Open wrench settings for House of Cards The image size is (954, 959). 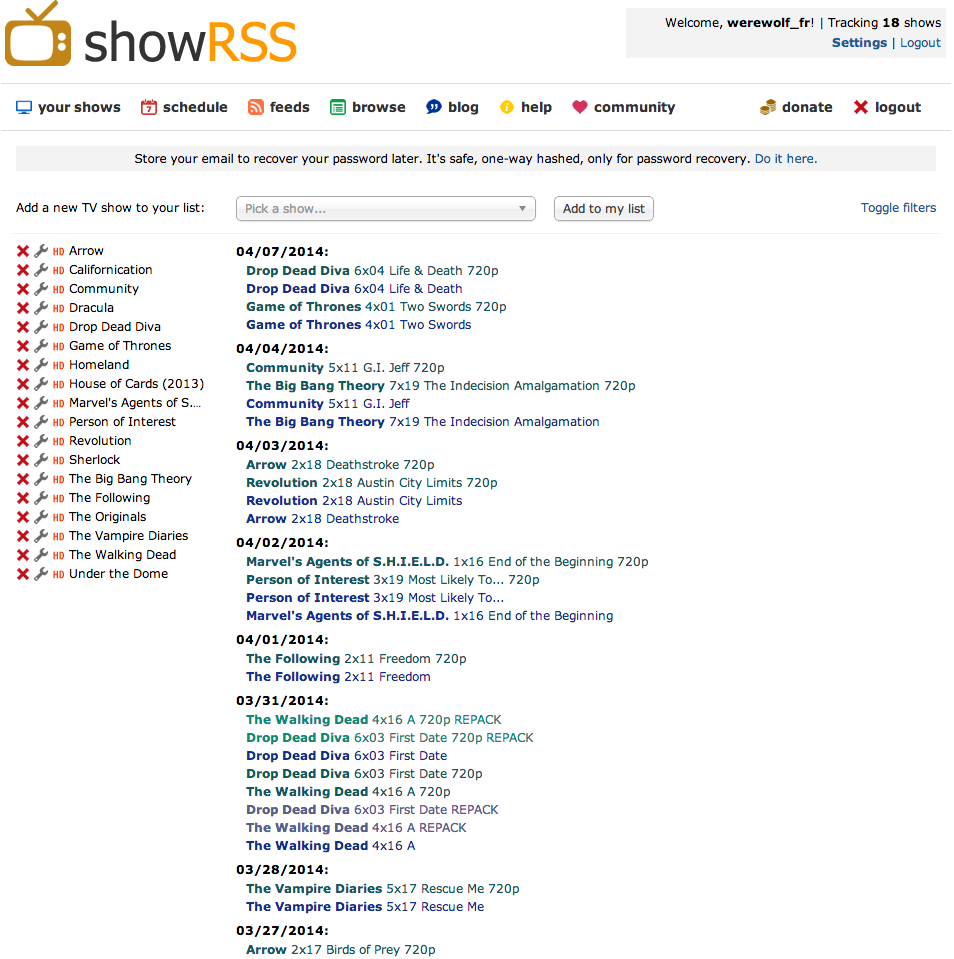point(41,383)
